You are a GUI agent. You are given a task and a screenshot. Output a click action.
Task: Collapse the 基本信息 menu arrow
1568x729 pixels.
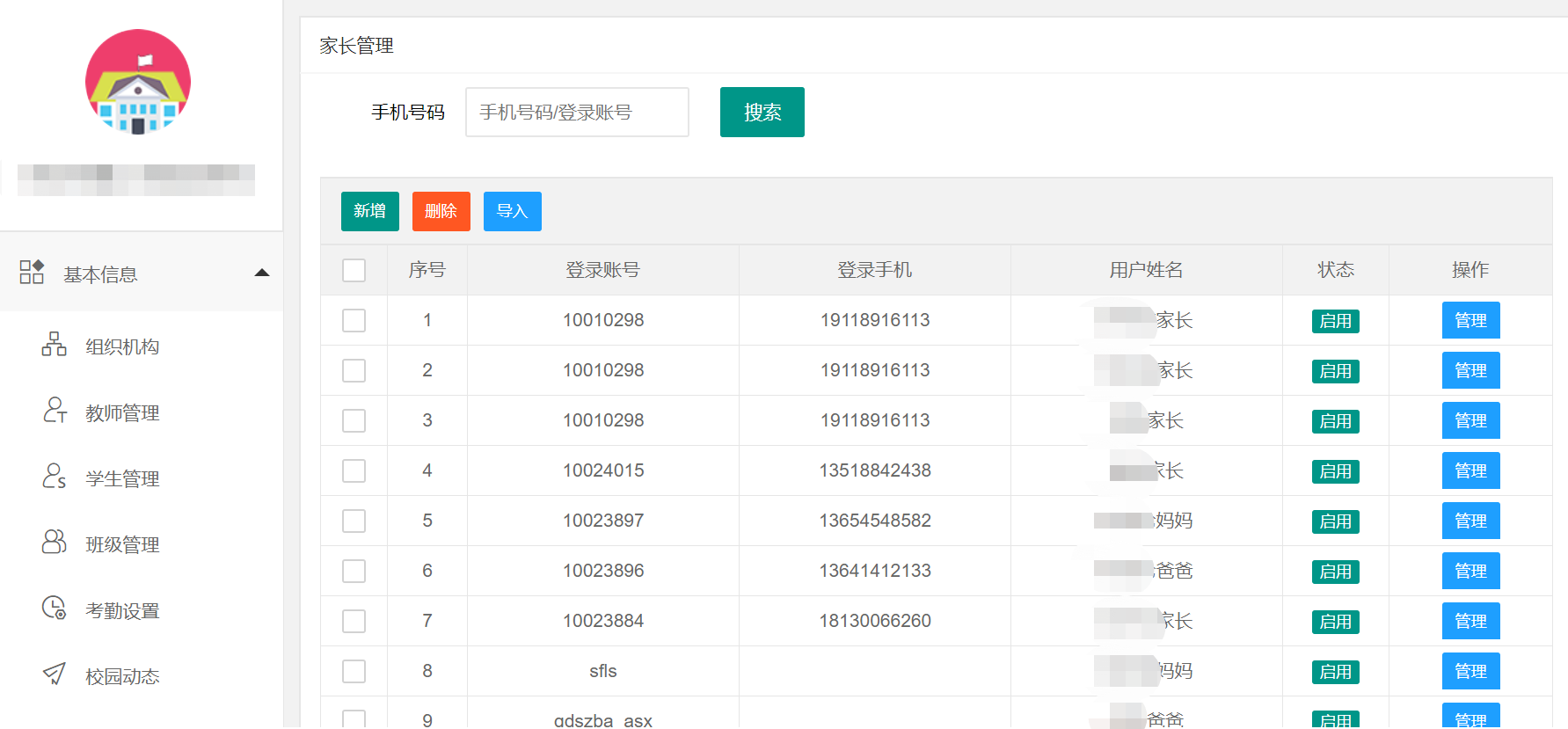tap(261, 273)
